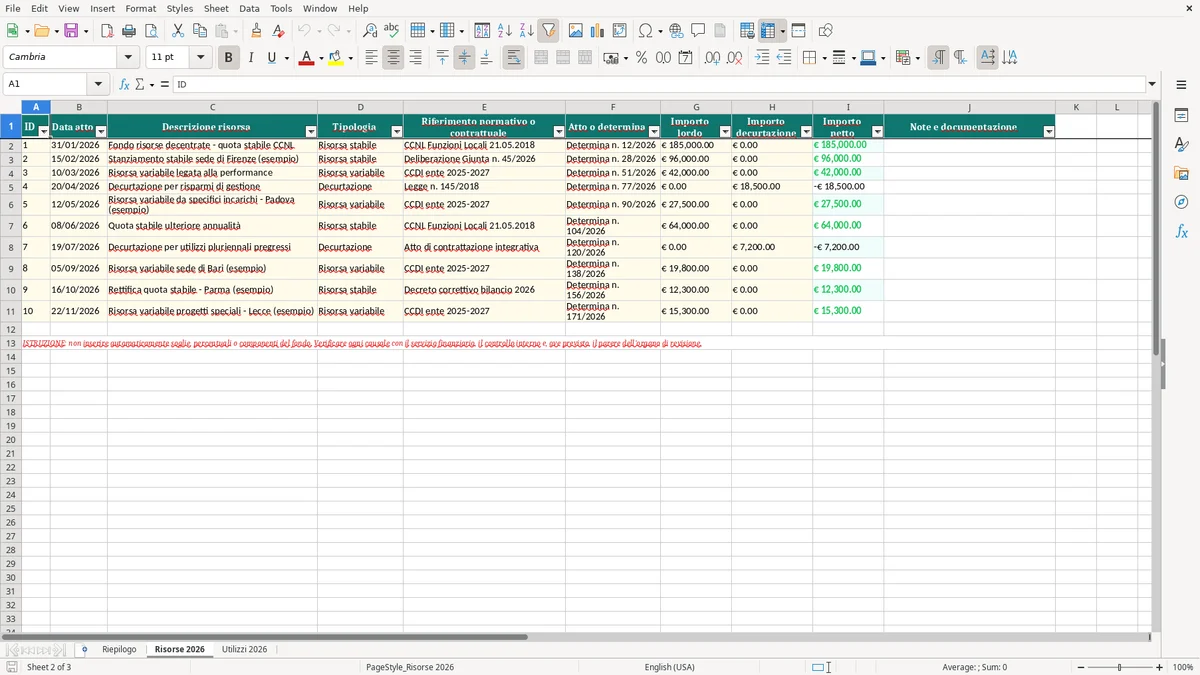Viewport: 1200px width, 675px height.
Task: Click Sort Descending icon
Action: (x=526, y=31)
